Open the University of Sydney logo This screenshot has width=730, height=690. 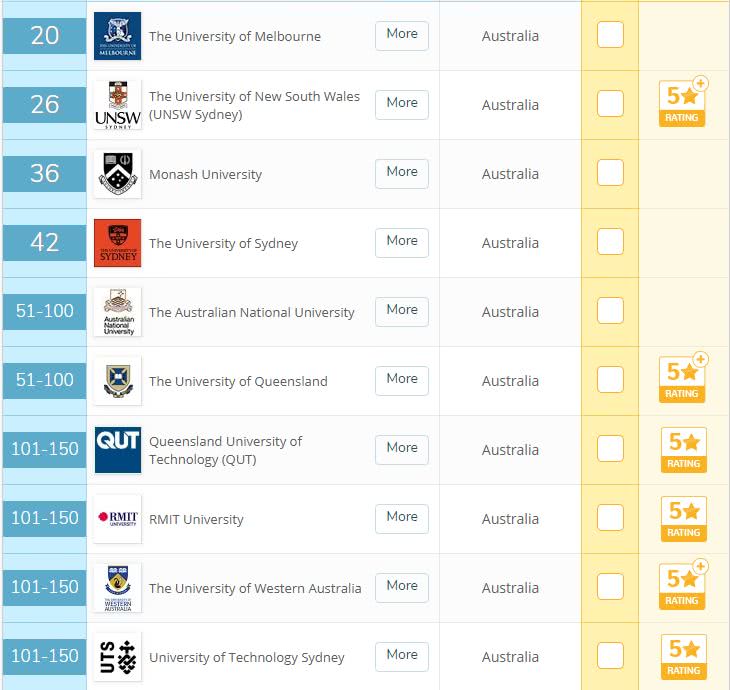(x=117, y=243)
